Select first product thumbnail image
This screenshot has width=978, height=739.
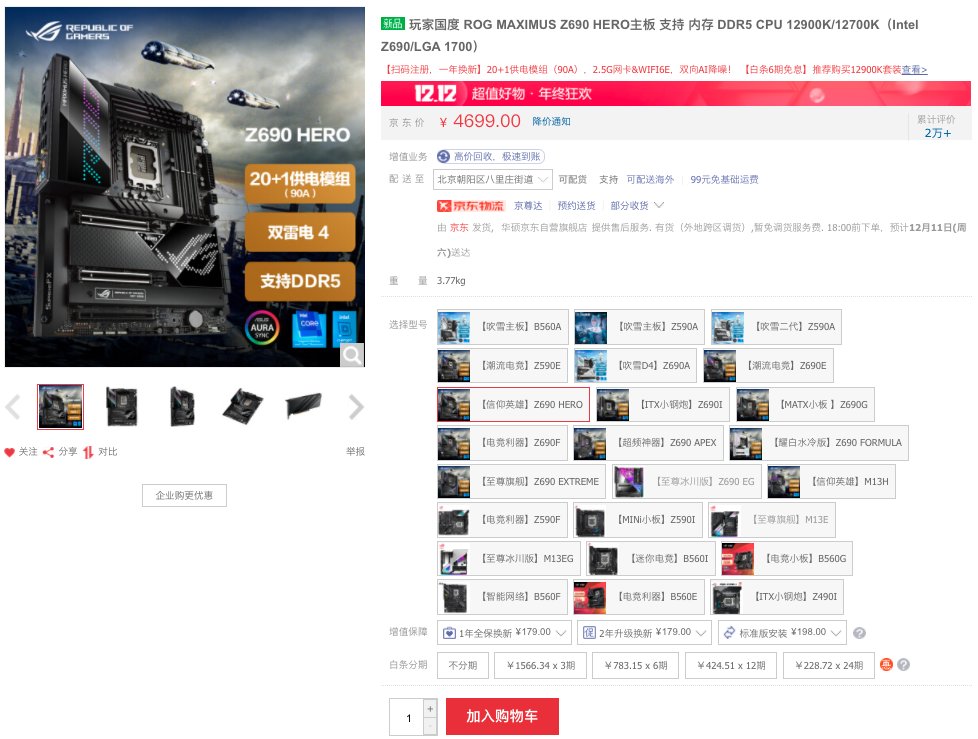61,407
